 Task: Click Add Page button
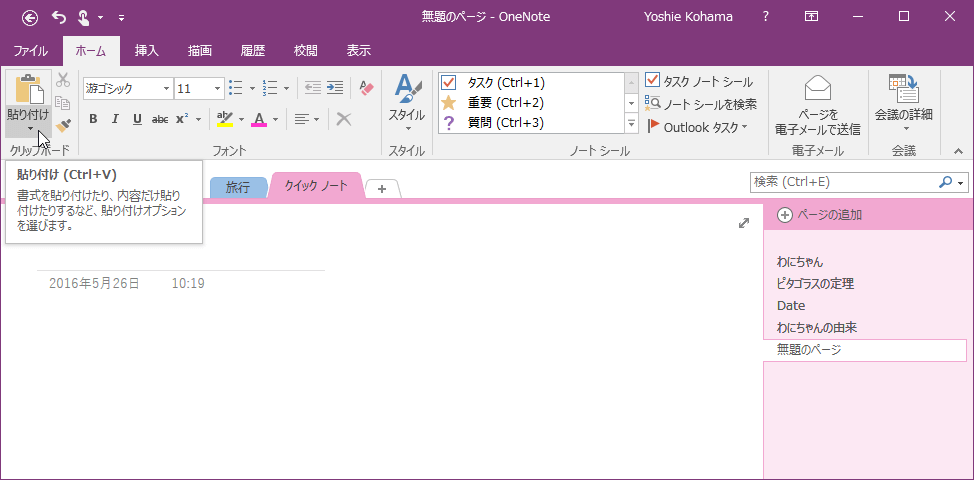click(820, 215)
